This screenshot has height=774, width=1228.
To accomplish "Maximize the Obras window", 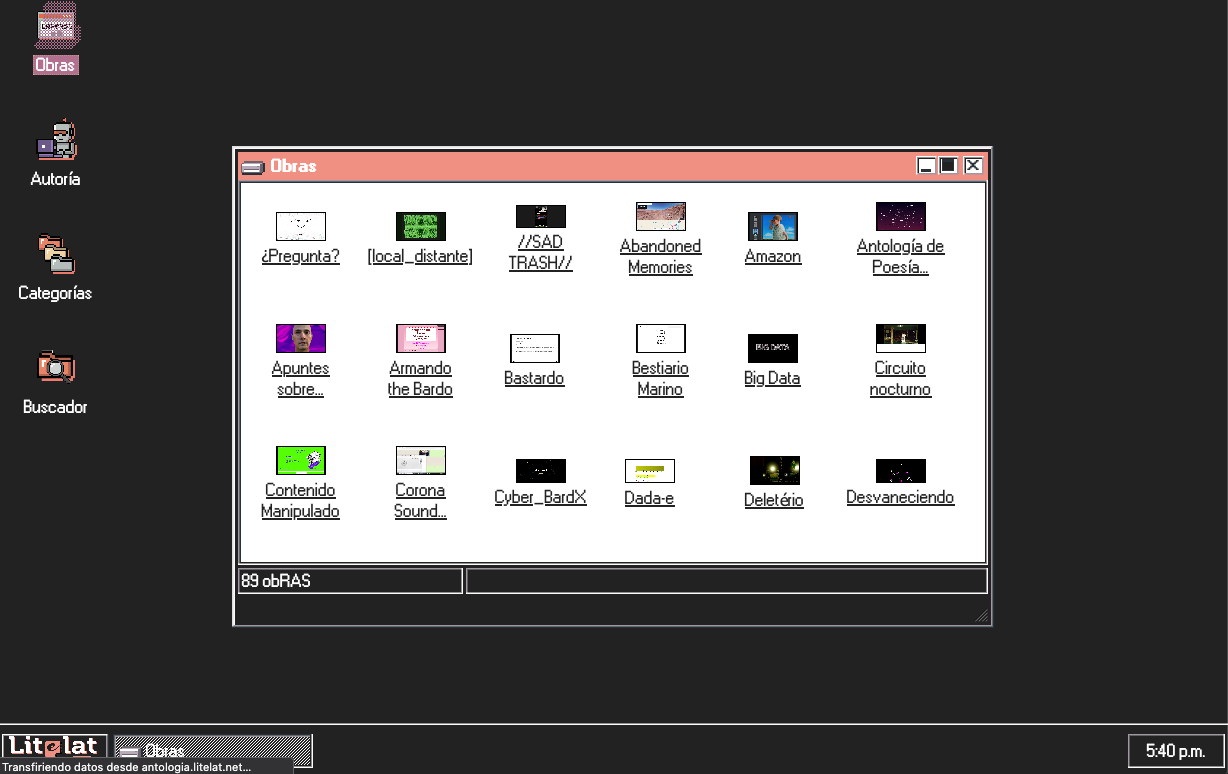I will coord(949,166).
